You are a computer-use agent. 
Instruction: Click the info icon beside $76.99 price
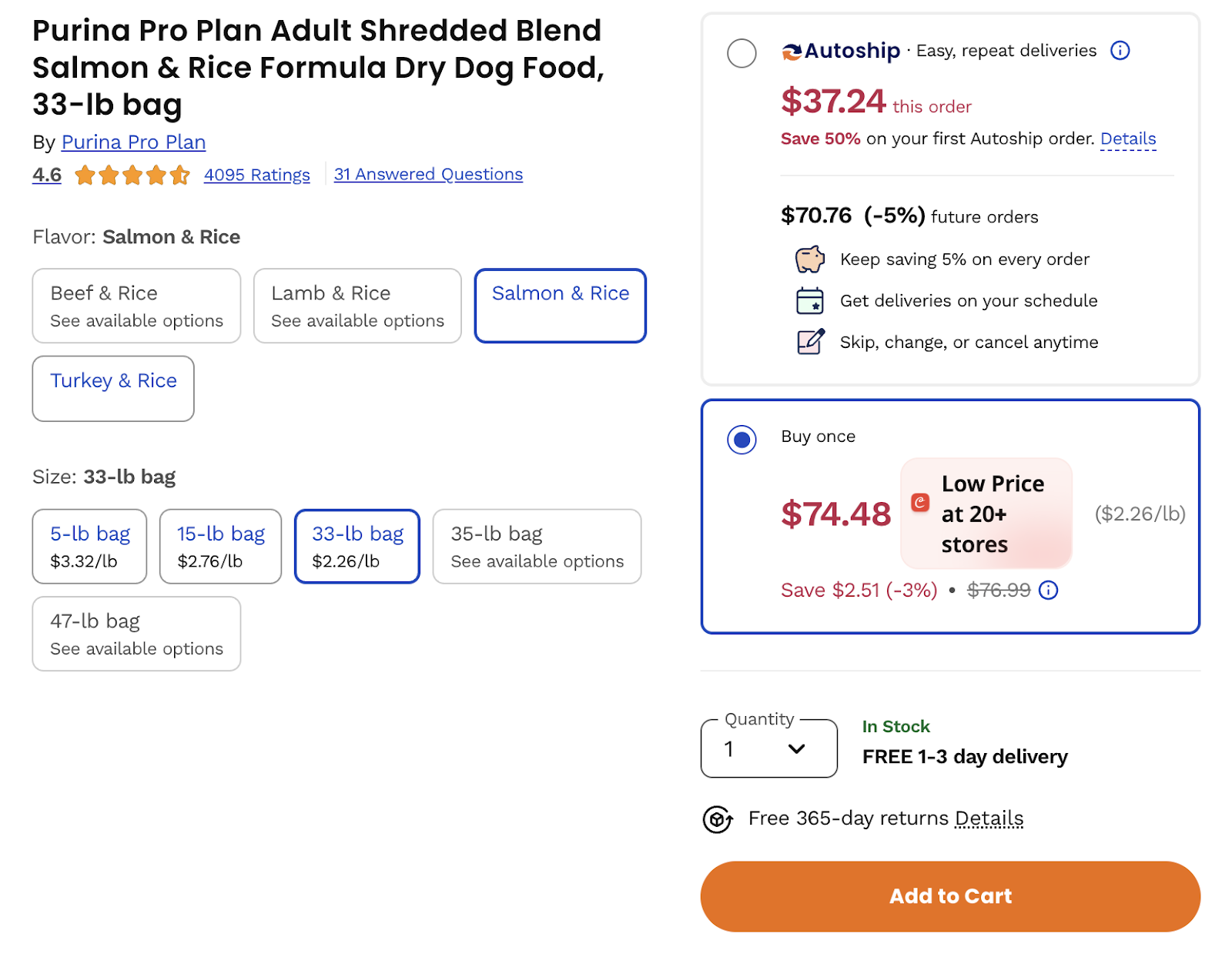(1048, 590)
